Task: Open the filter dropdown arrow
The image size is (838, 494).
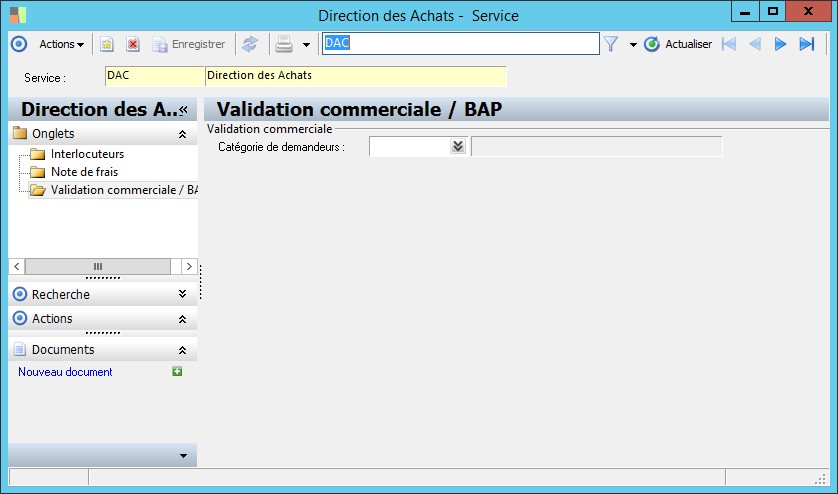Action: coord(633,45)
